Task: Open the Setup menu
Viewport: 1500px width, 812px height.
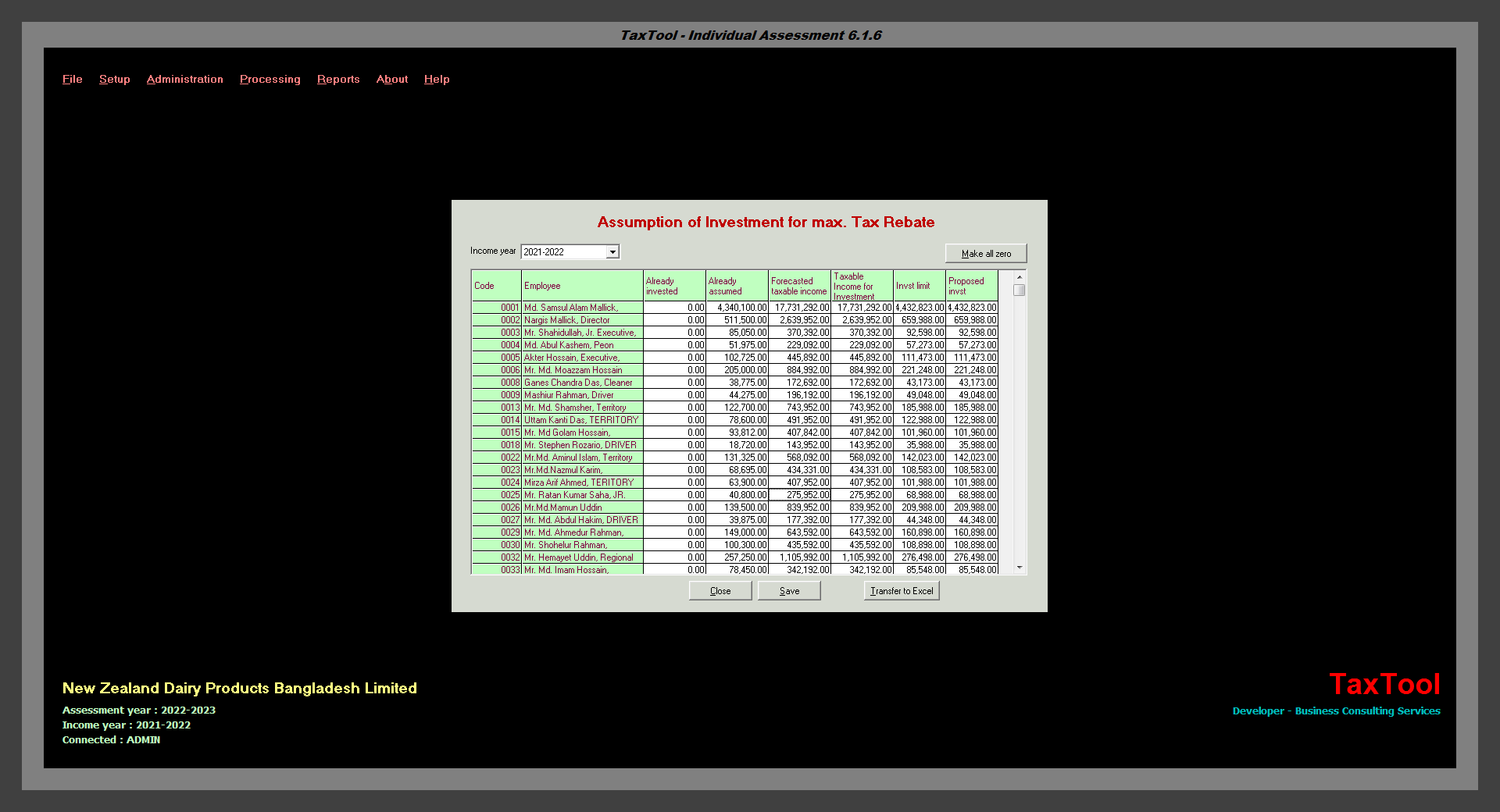Action: 114,79
